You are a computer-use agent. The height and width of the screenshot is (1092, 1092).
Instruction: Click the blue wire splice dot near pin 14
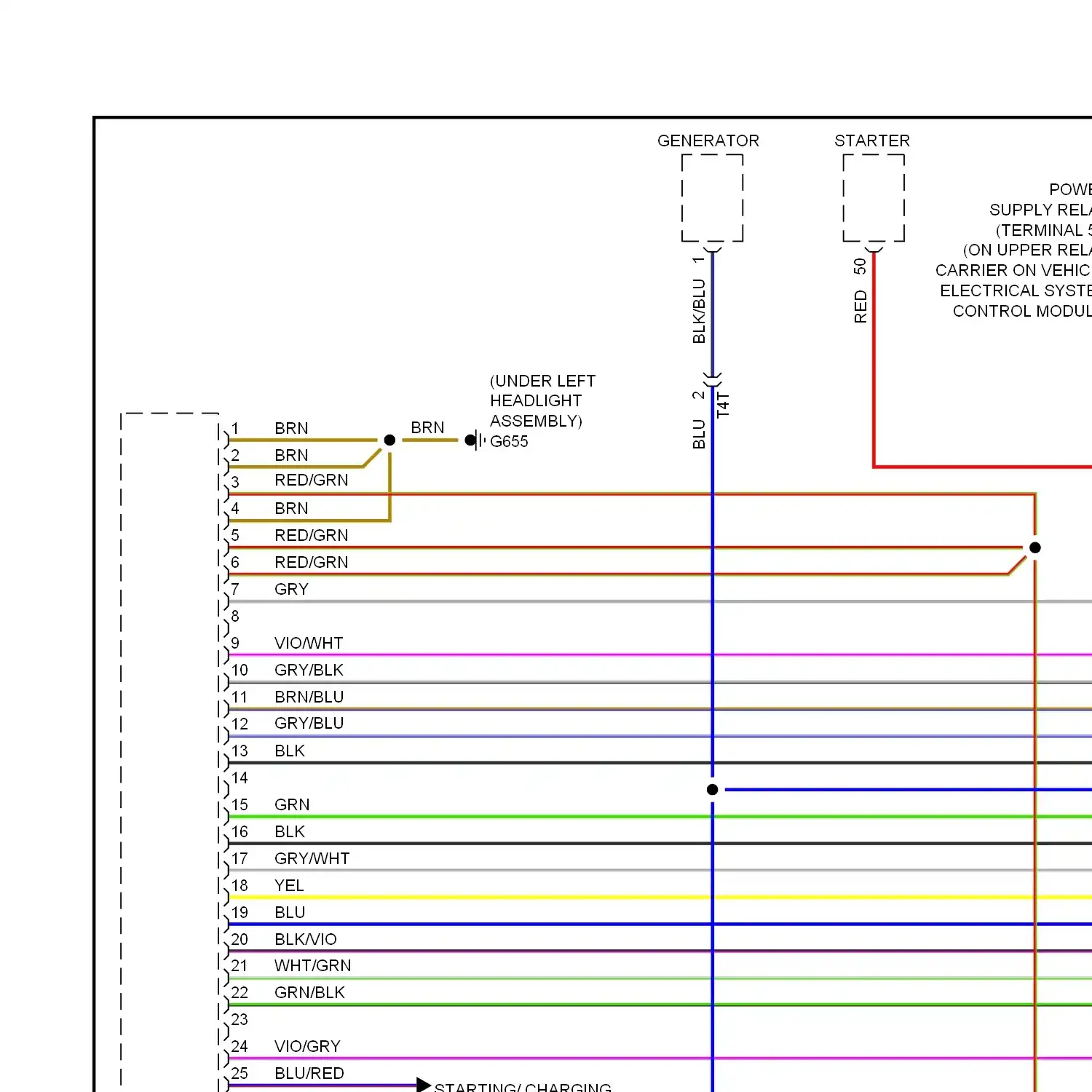tap(713, 789)
